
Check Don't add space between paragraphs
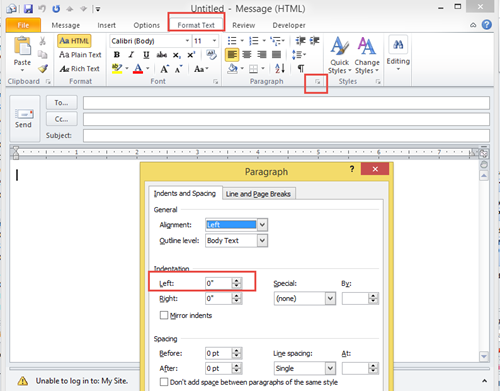[164, 382]
